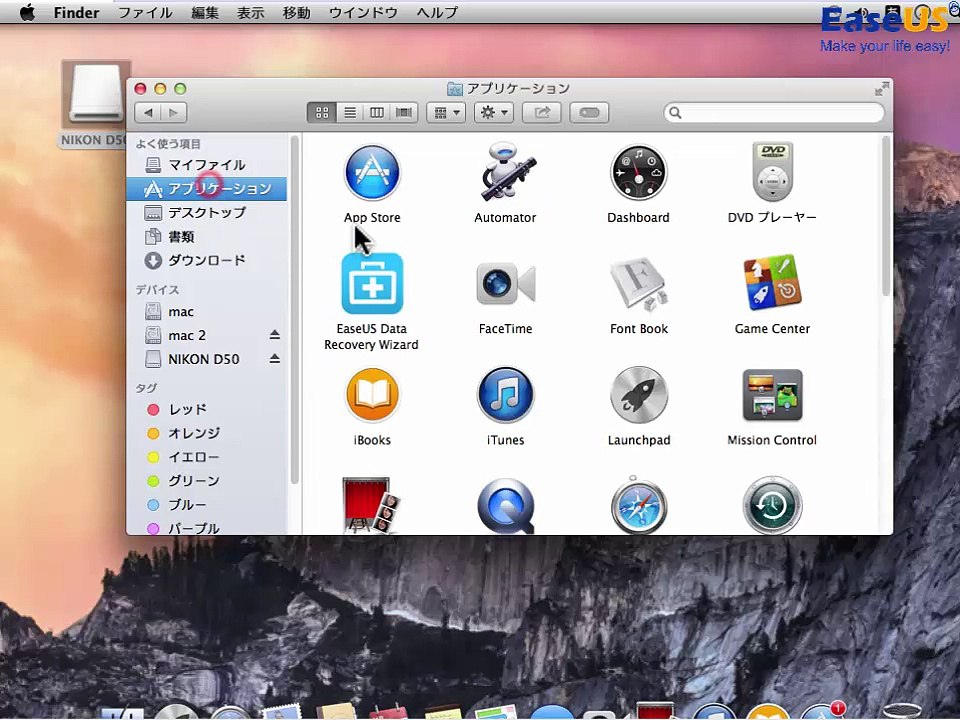Open the iTunes music note icon
Image resolution: width=960 pixels, height=720 pixels.
(506, 395)
